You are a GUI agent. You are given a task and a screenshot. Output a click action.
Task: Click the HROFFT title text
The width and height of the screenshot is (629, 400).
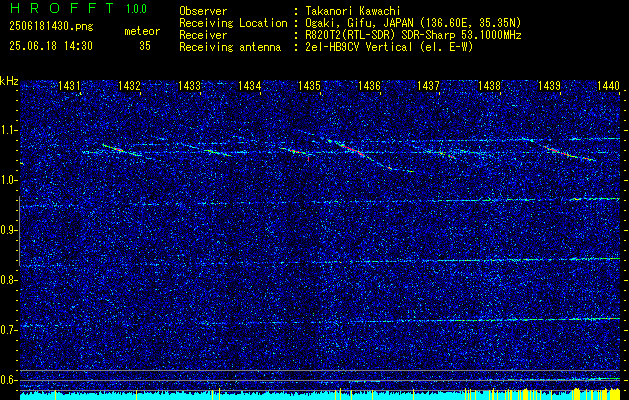pos(61,8)
